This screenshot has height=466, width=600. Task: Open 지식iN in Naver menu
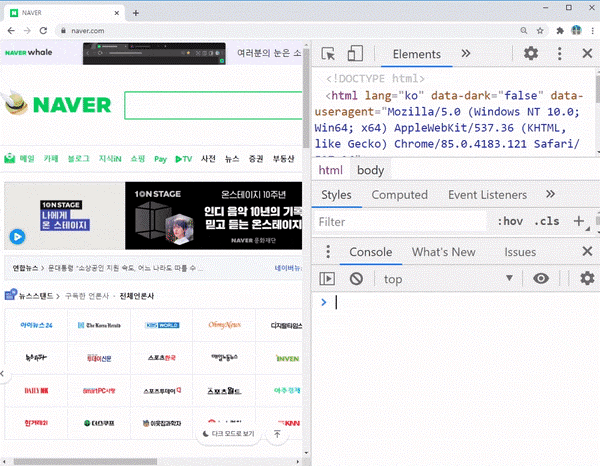tap(110, 158)
